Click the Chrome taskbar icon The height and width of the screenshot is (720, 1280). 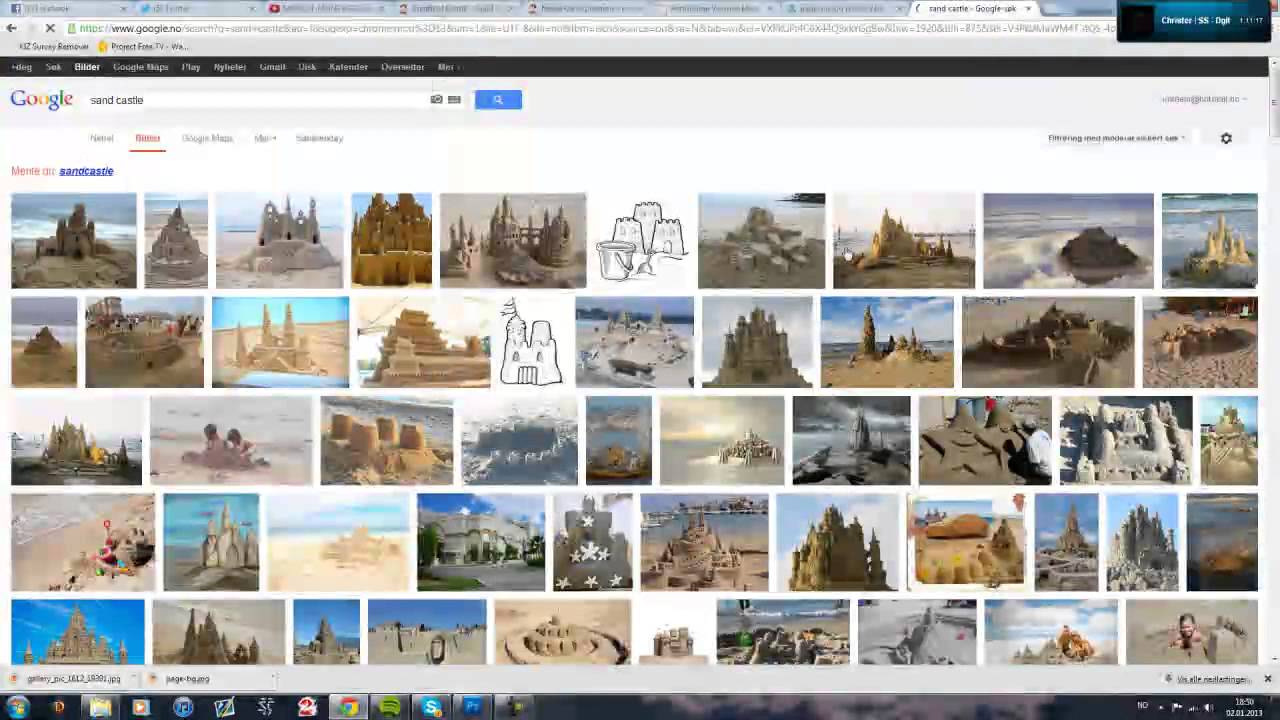tap(348, 708)
